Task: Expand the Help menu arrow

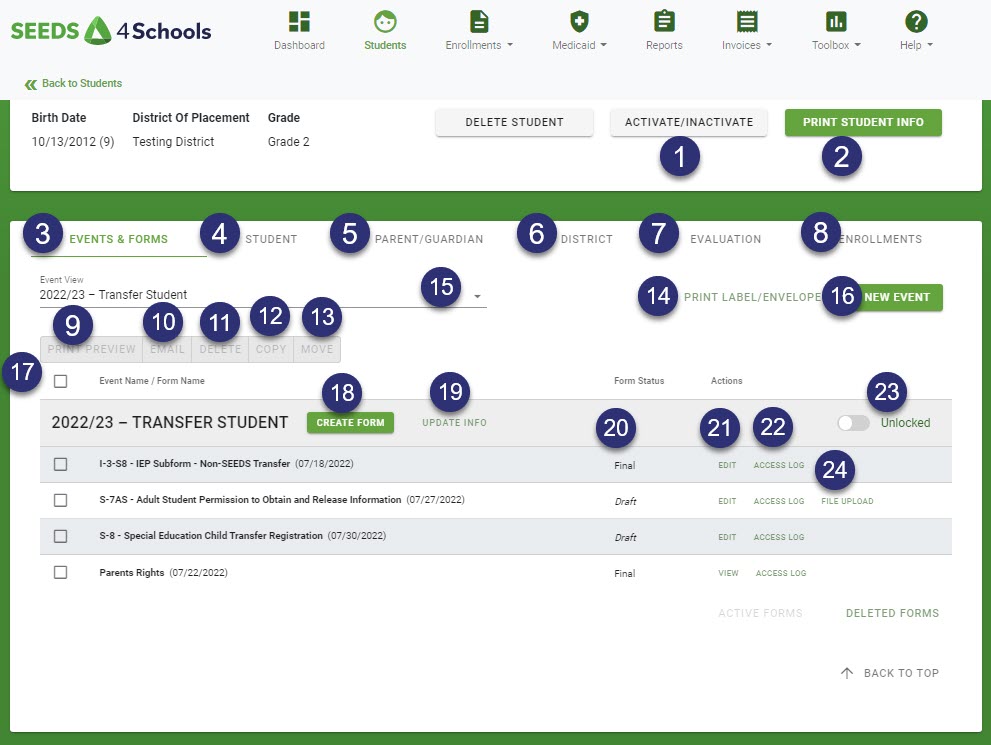Action: [x=930, y=45]
